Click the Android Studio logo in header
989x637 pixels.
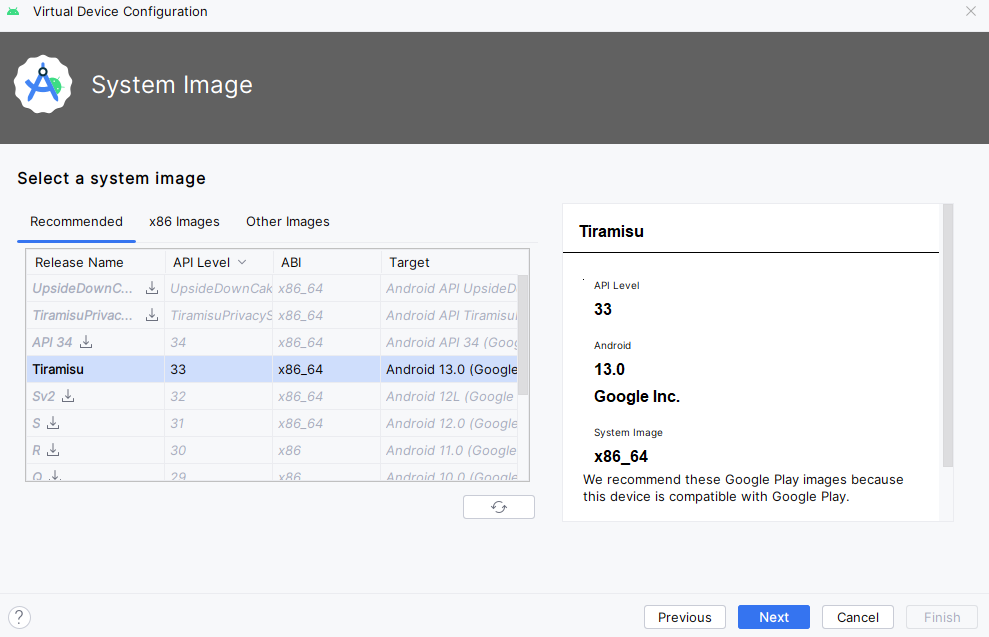coord(43,85)
